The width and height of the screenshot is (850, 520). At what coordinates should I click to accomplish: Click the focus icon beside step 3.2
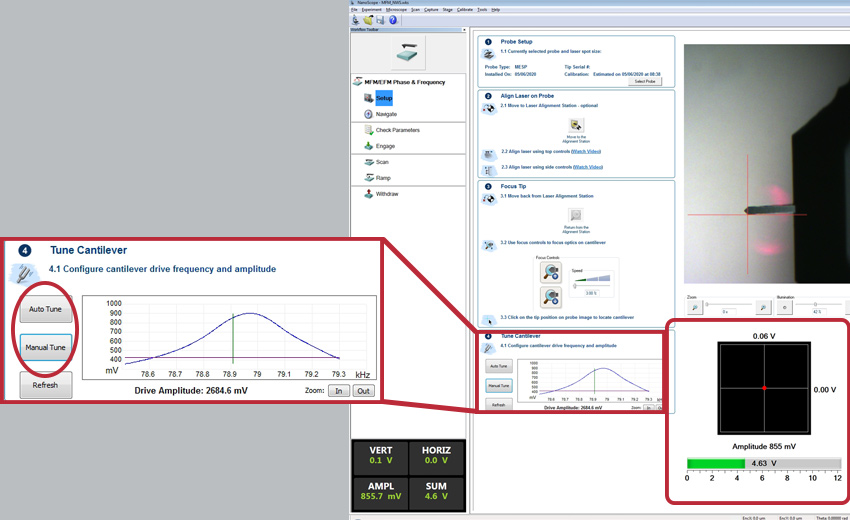489,246
